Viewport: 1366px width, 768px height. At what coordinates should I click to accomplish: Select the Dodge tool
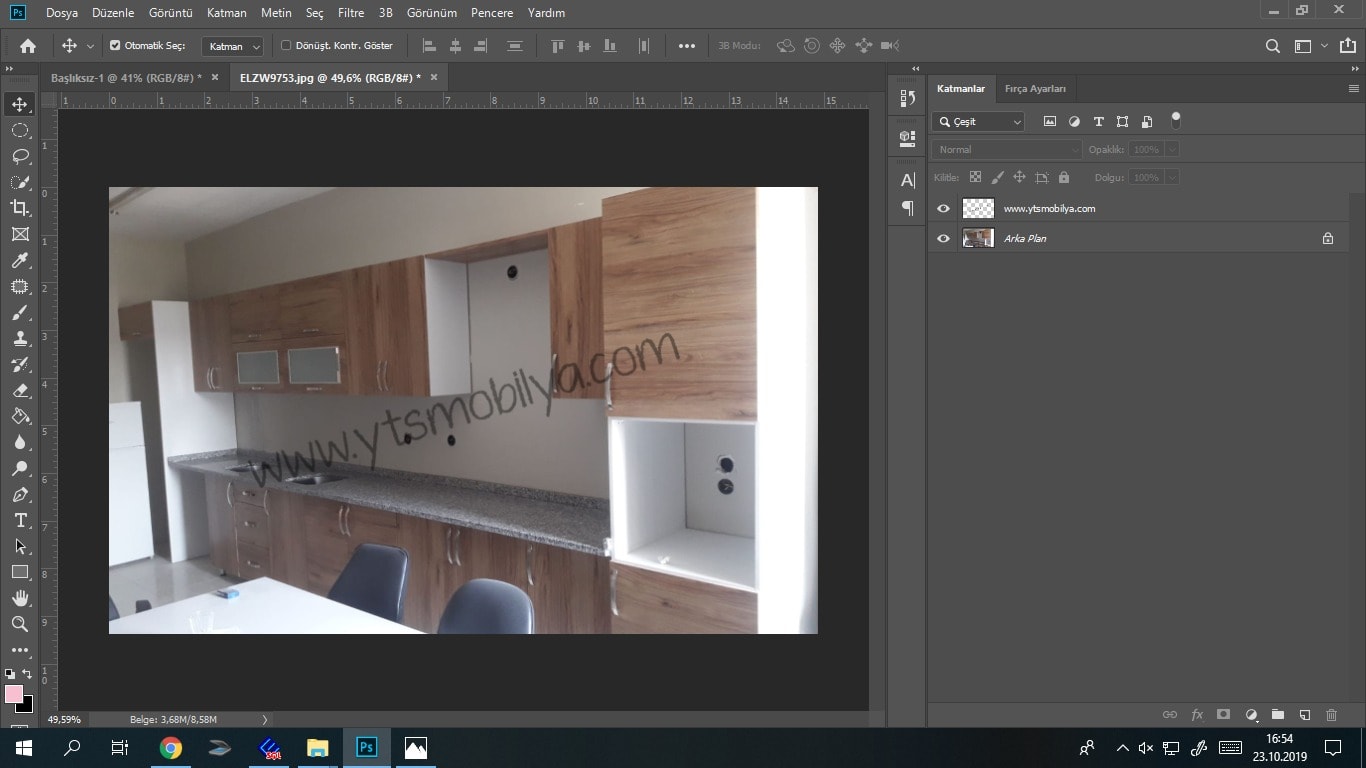click(20, 469)
